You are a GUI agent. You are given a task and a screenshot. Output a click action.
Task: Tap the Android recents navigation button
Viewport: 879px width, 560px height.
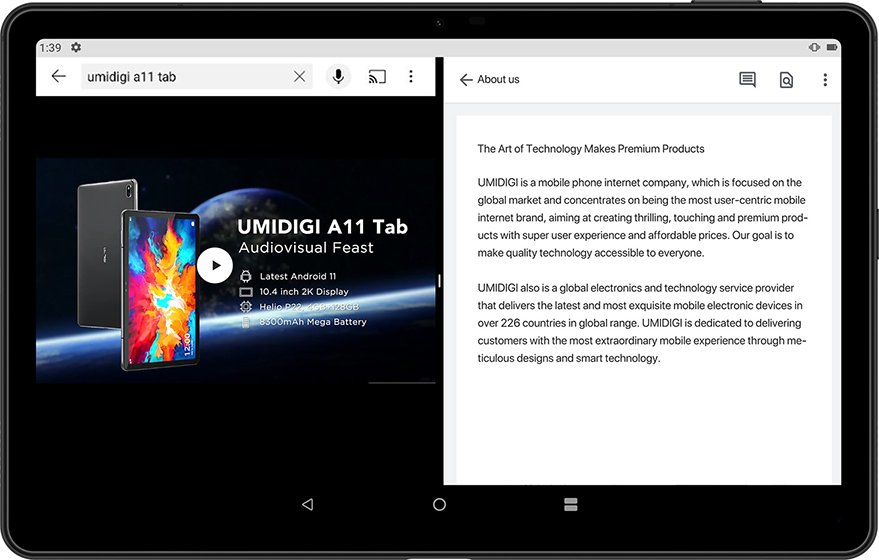(571, 505)
